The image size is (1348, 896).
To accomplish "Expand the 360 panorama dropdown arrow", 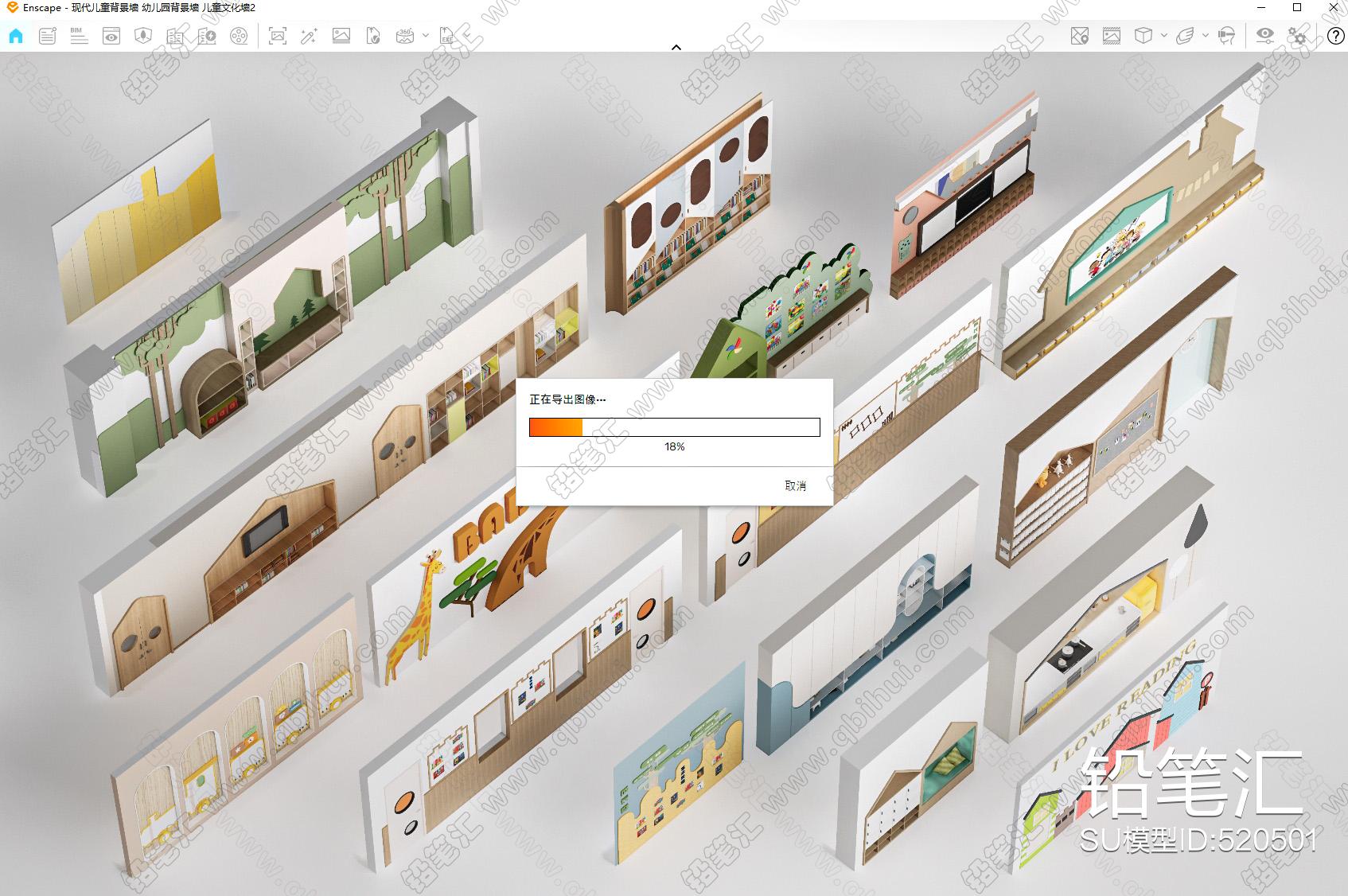I will point(426,36).
